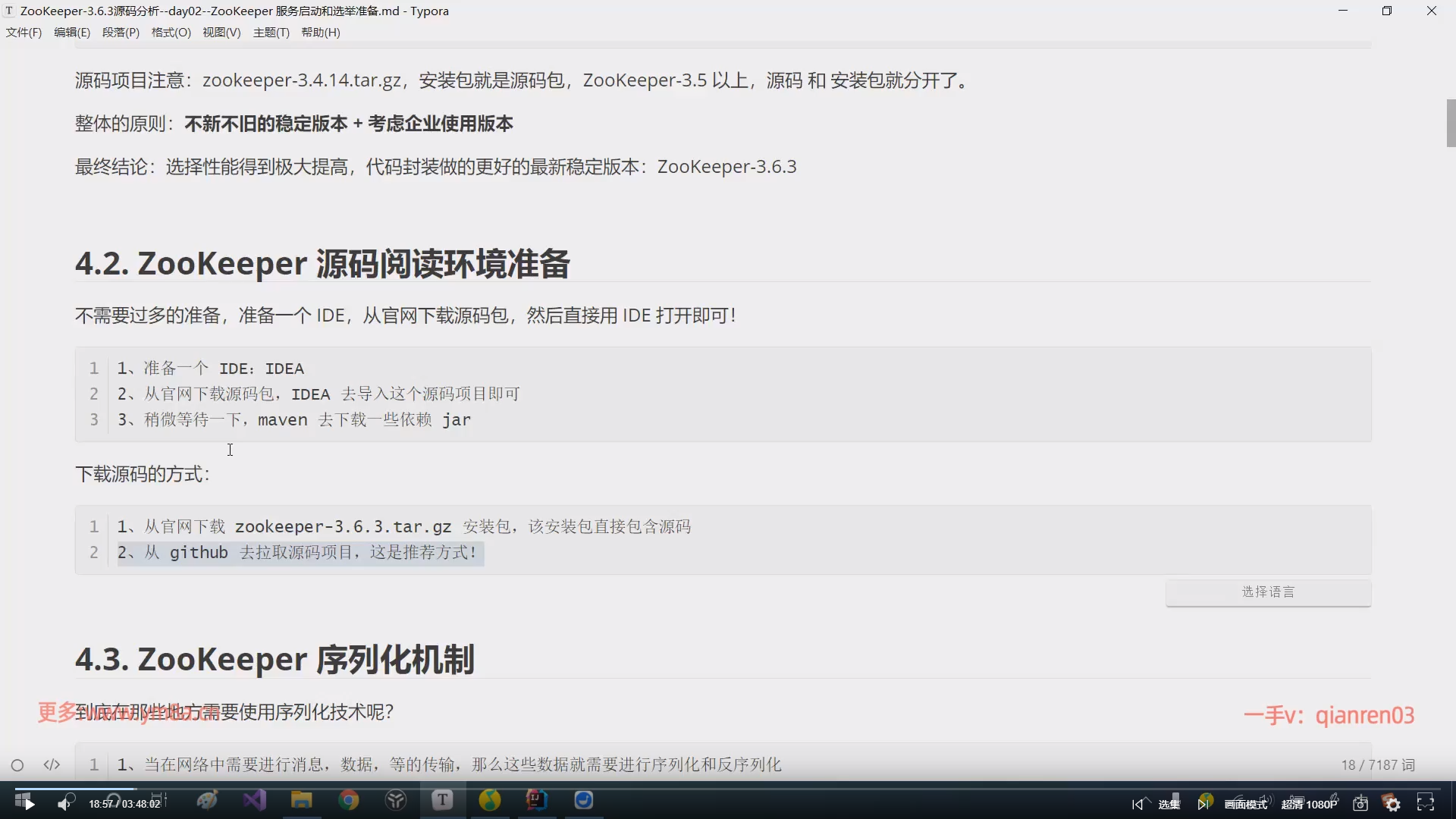Screen dimensions: 1456x819
Task: Launch Chrome from the taskbar
Action: tap(349, 800)
